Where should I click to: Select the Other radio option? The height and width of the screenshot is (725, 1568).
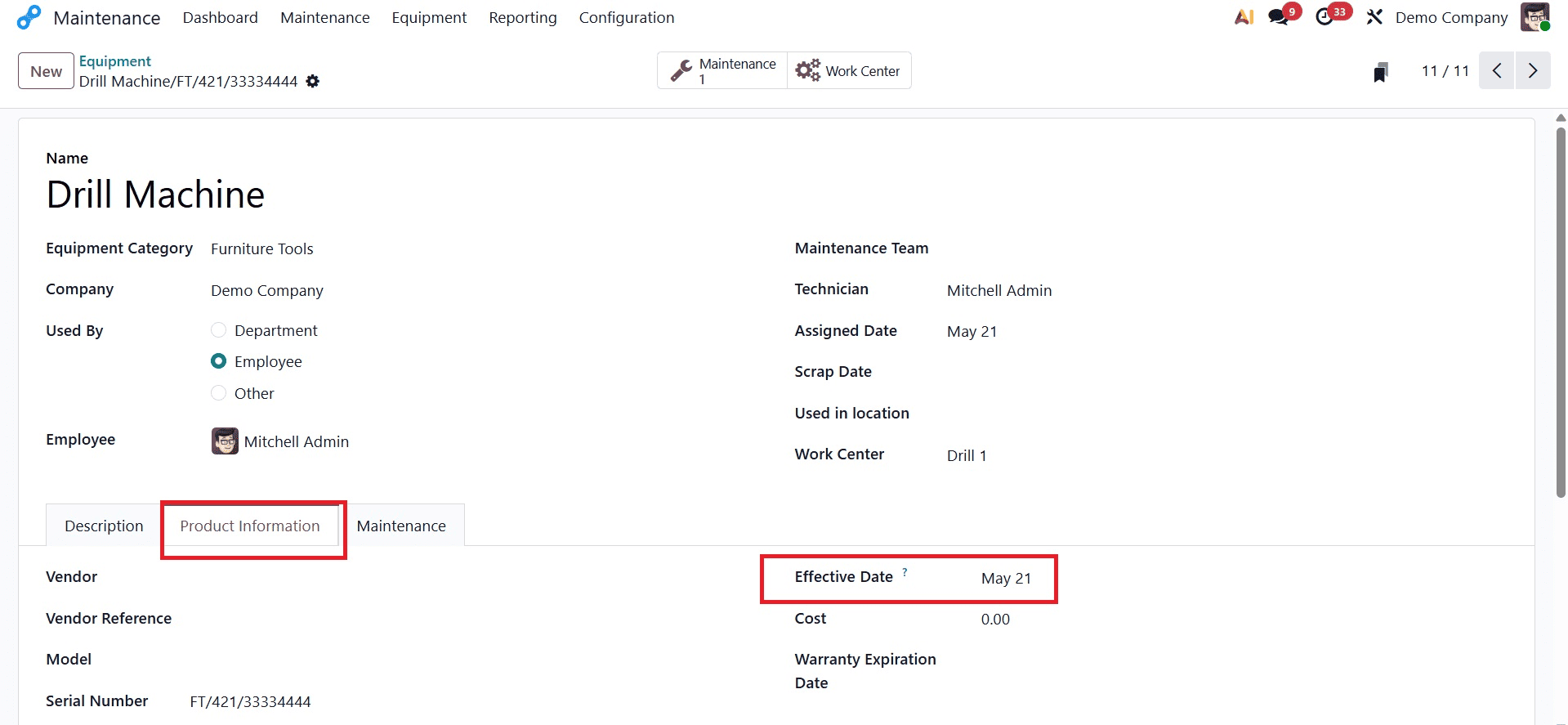tap(218, 393)
